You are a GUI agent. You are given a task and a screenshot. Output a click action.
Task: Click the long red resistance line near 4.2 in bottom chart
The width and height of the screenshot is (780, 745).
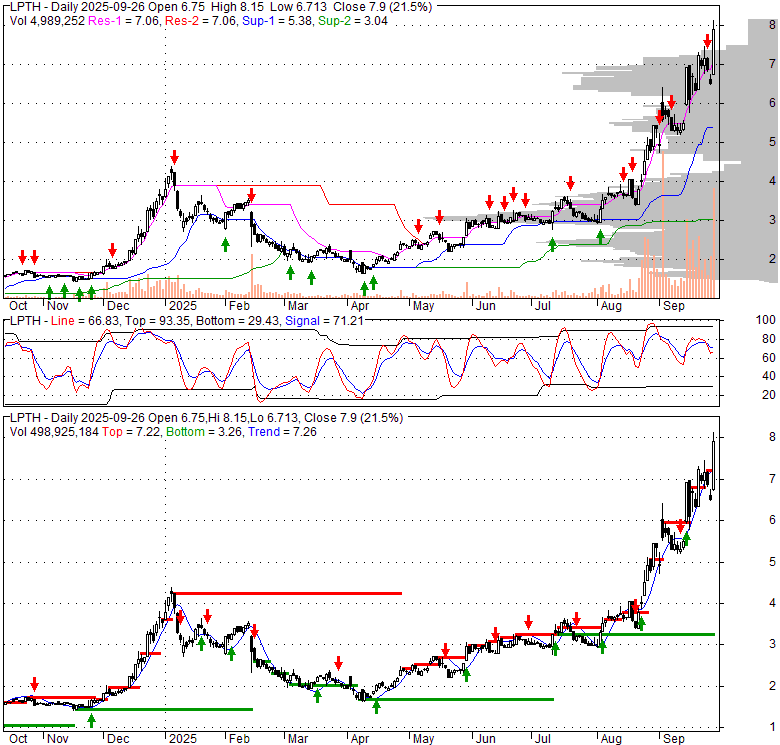tap(288, 593)
